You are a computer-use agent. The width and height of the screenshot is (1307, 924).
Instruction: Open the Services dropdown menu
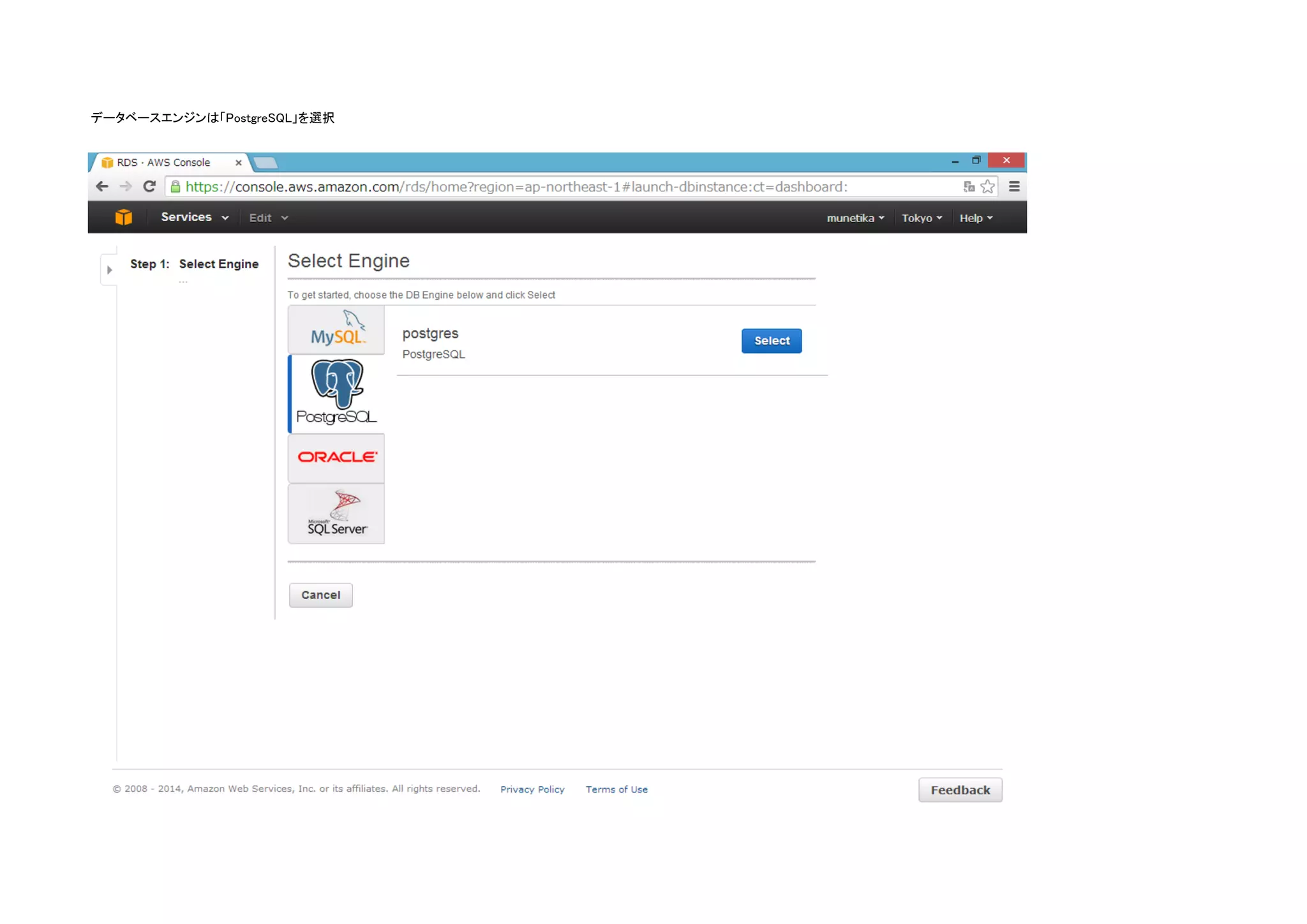coord(194,218)
